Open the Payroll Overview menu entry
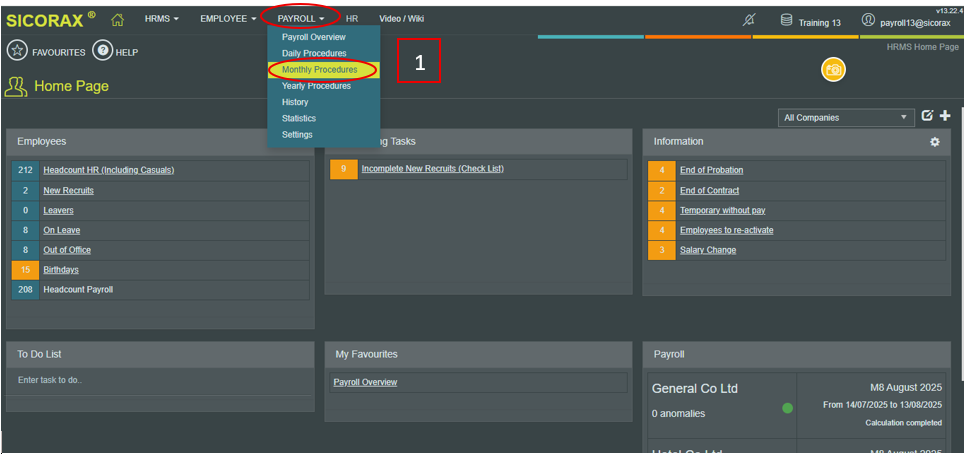 [x=313, y=37]
